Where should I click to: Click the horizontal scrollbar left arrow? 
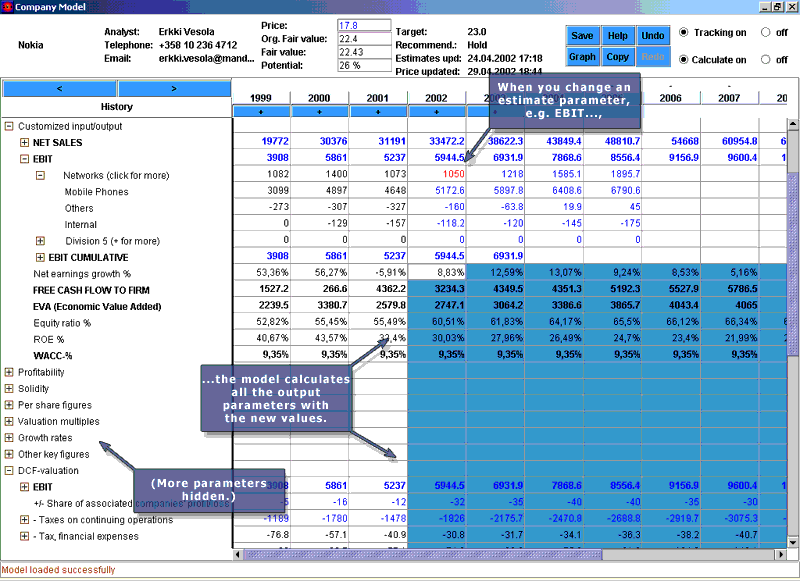click(x=238, y=554)
